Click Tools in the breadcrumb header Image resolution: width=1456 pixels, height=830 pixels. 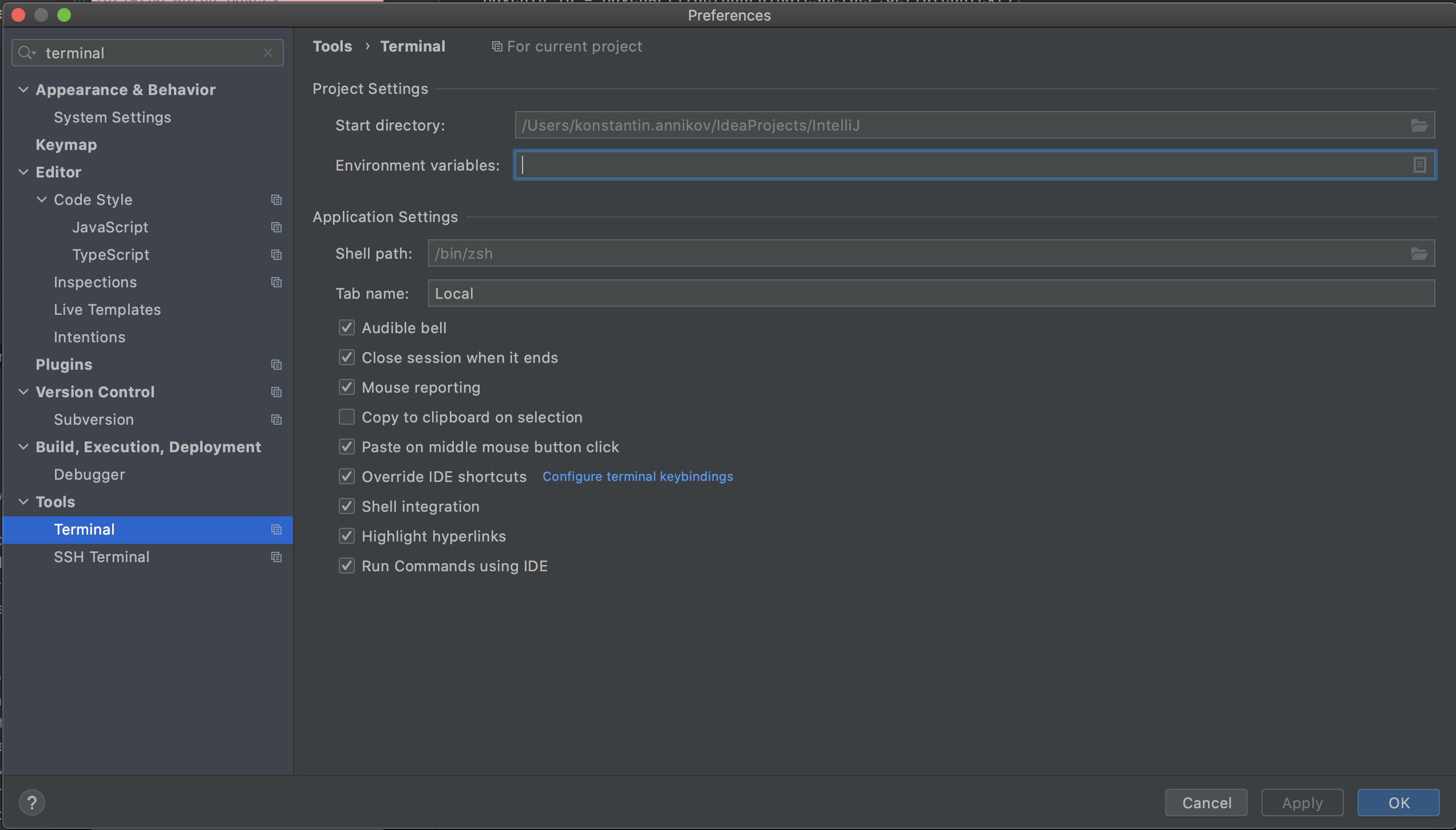pos(333,46)
